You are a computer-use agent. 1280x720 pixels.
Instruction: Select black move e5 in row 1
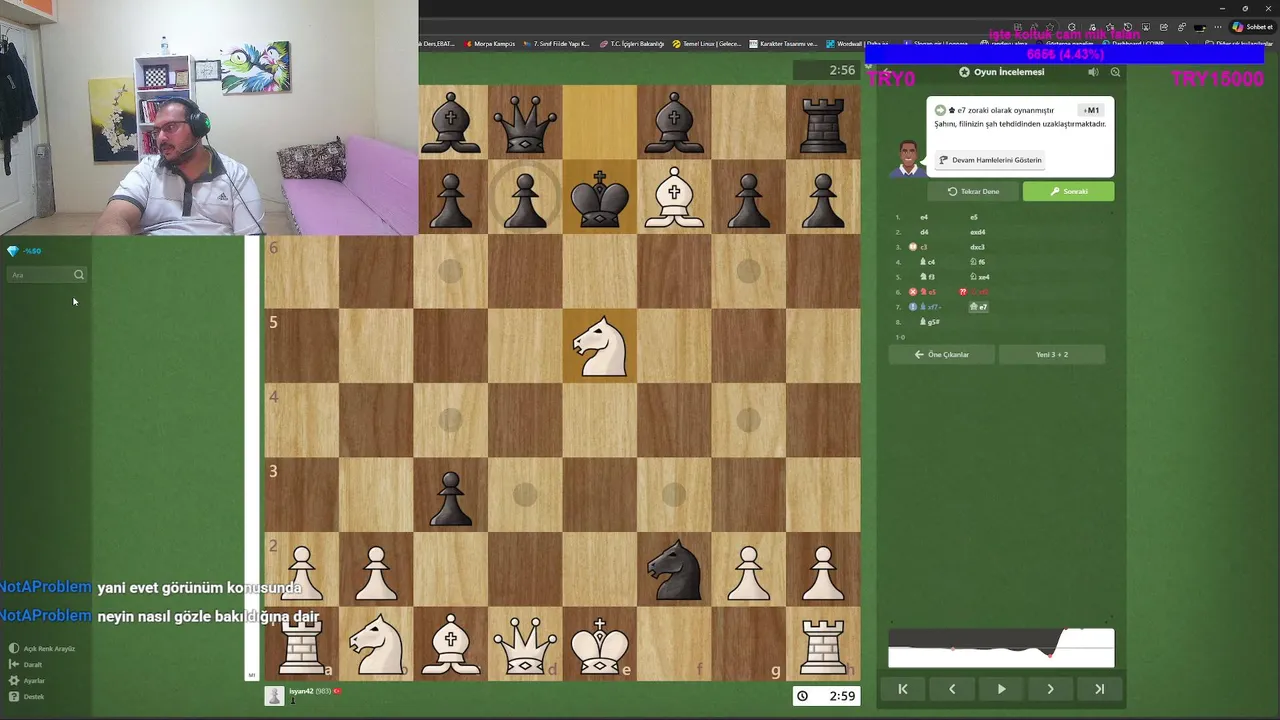974,217
